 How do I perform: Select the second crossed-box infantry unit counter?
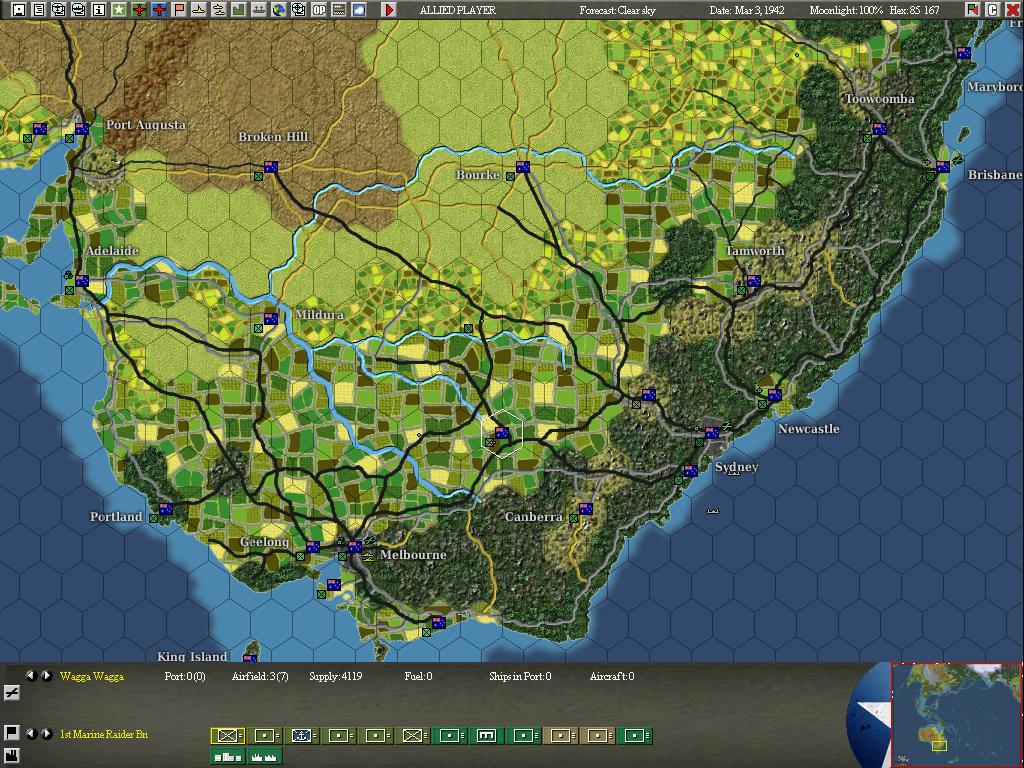[x=413, y=735]
